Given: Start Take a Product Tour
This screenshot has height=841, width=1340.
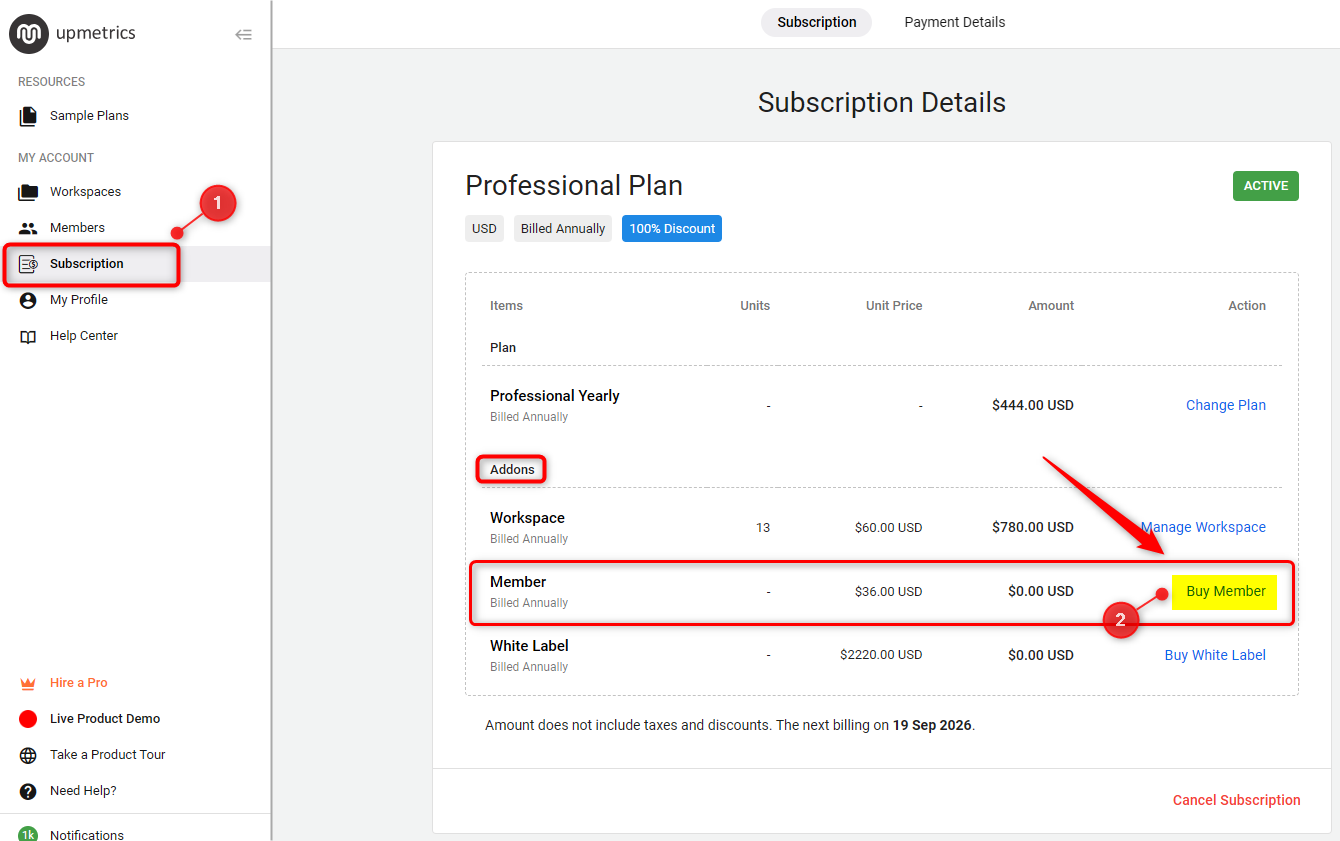Looking at the screenshot, I should point(108,755).
